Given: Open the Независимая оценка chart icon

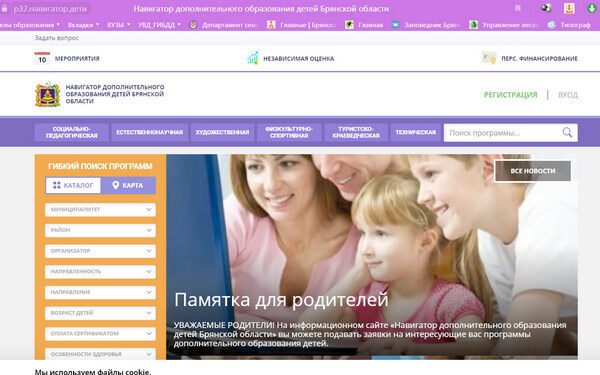Looking at the screenshot, I should [253, 58].
